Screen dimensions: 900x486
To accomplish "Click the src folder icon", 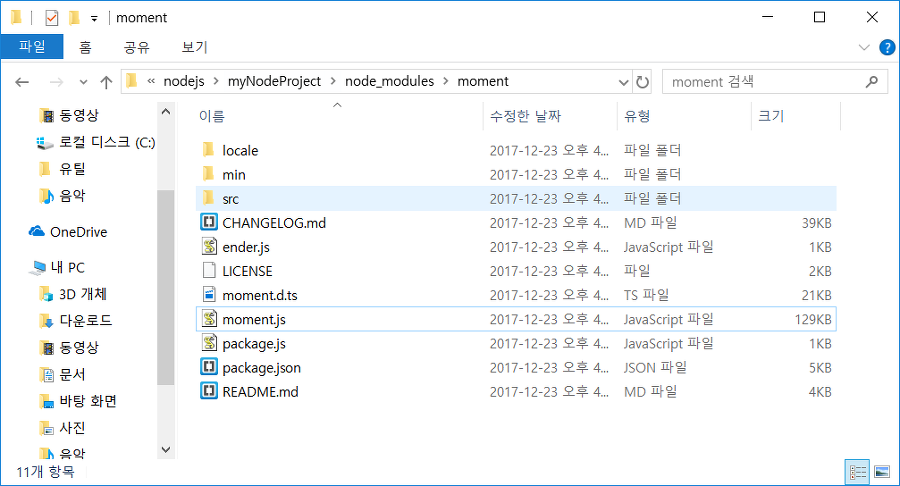I will (208, 198).
